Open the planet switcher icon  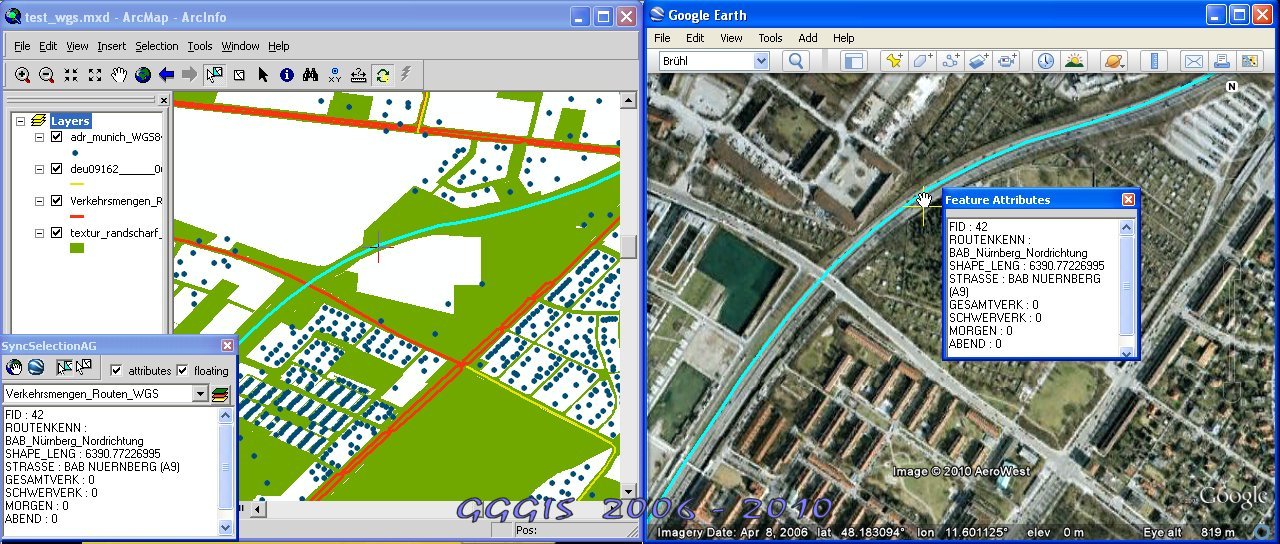[x=1113, y=61]
